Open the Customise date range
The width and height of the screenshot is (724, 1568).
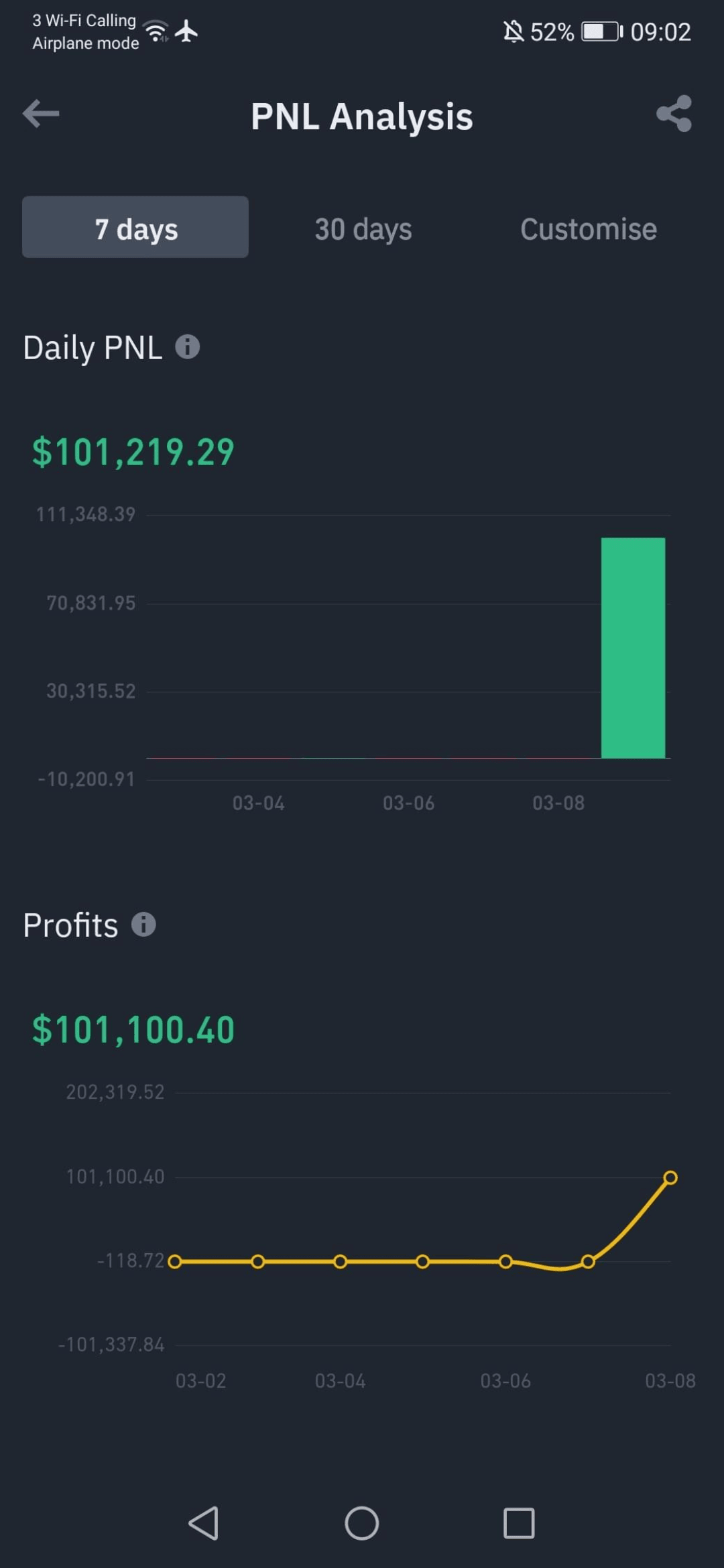(x=588, y=229)
